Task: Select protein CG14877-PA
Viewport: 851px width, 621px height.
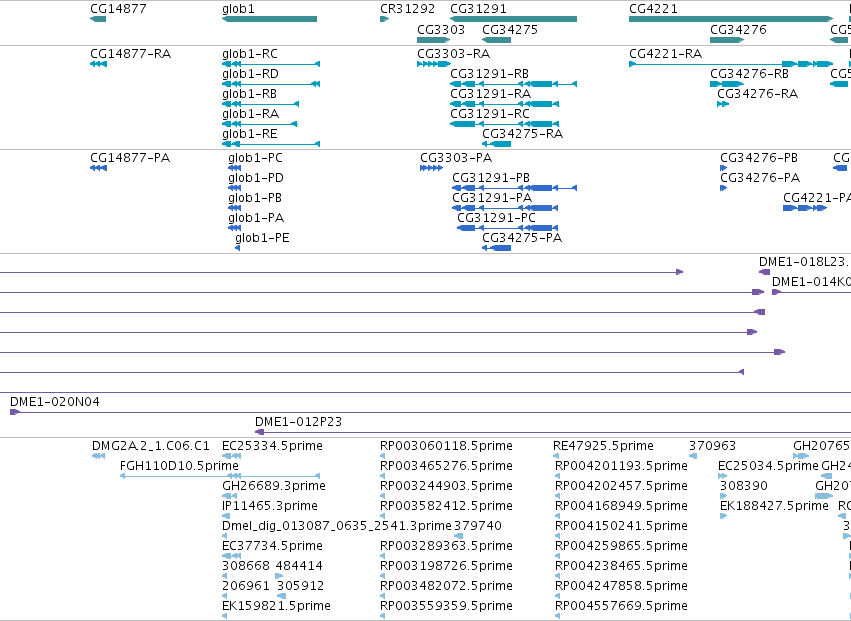Action: [x=98, y=168]
